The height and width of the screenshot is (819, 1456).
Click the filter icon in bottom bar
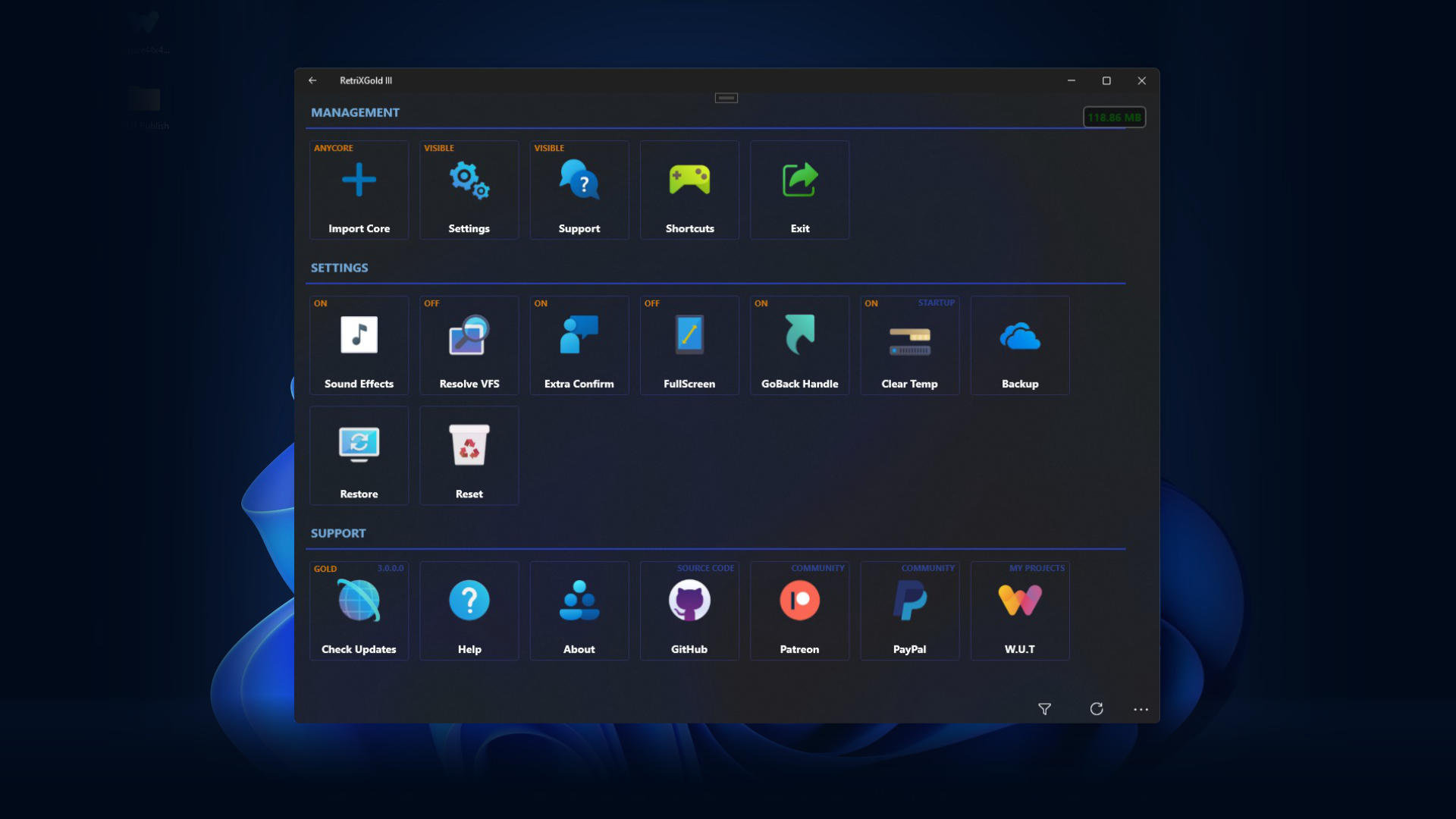click(x=1044, y=709)
